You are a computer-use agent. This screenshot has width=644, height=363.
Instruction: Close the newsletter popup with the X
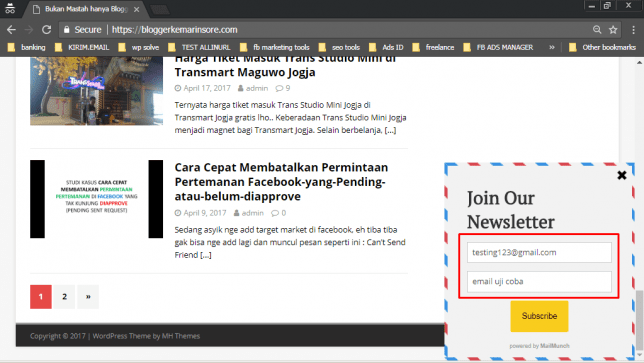(622, 175)
